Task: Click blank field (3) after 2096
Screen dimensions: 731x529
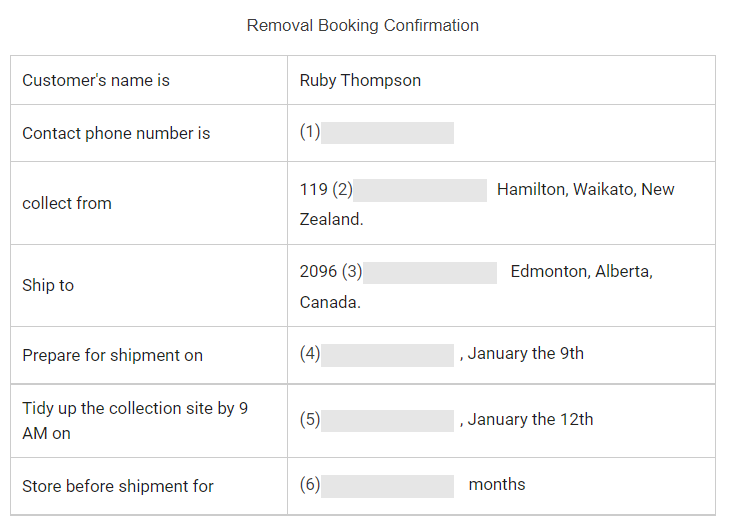Action: tap(429, 272)
